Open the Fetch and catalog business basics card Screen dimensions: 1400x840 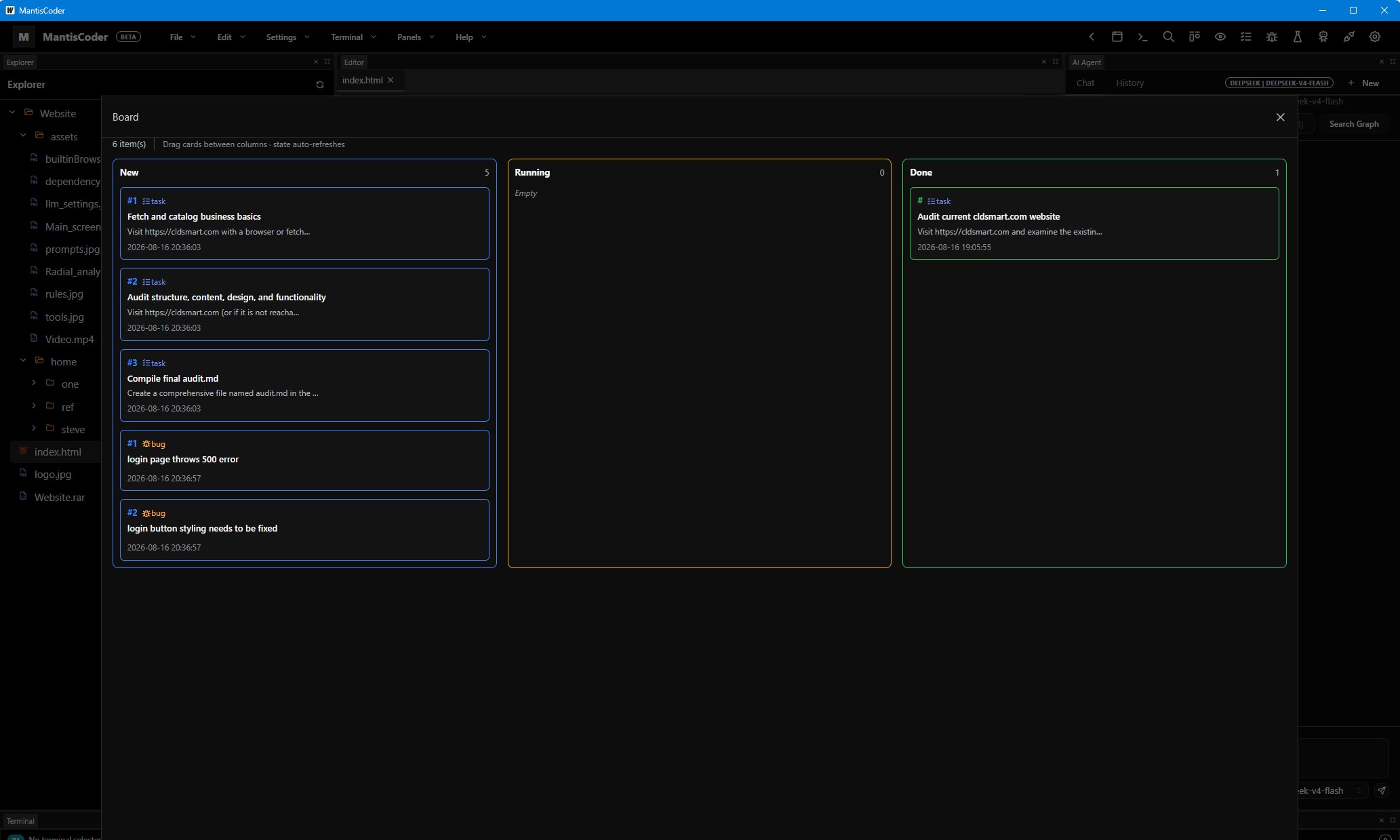tap(304, 223)
